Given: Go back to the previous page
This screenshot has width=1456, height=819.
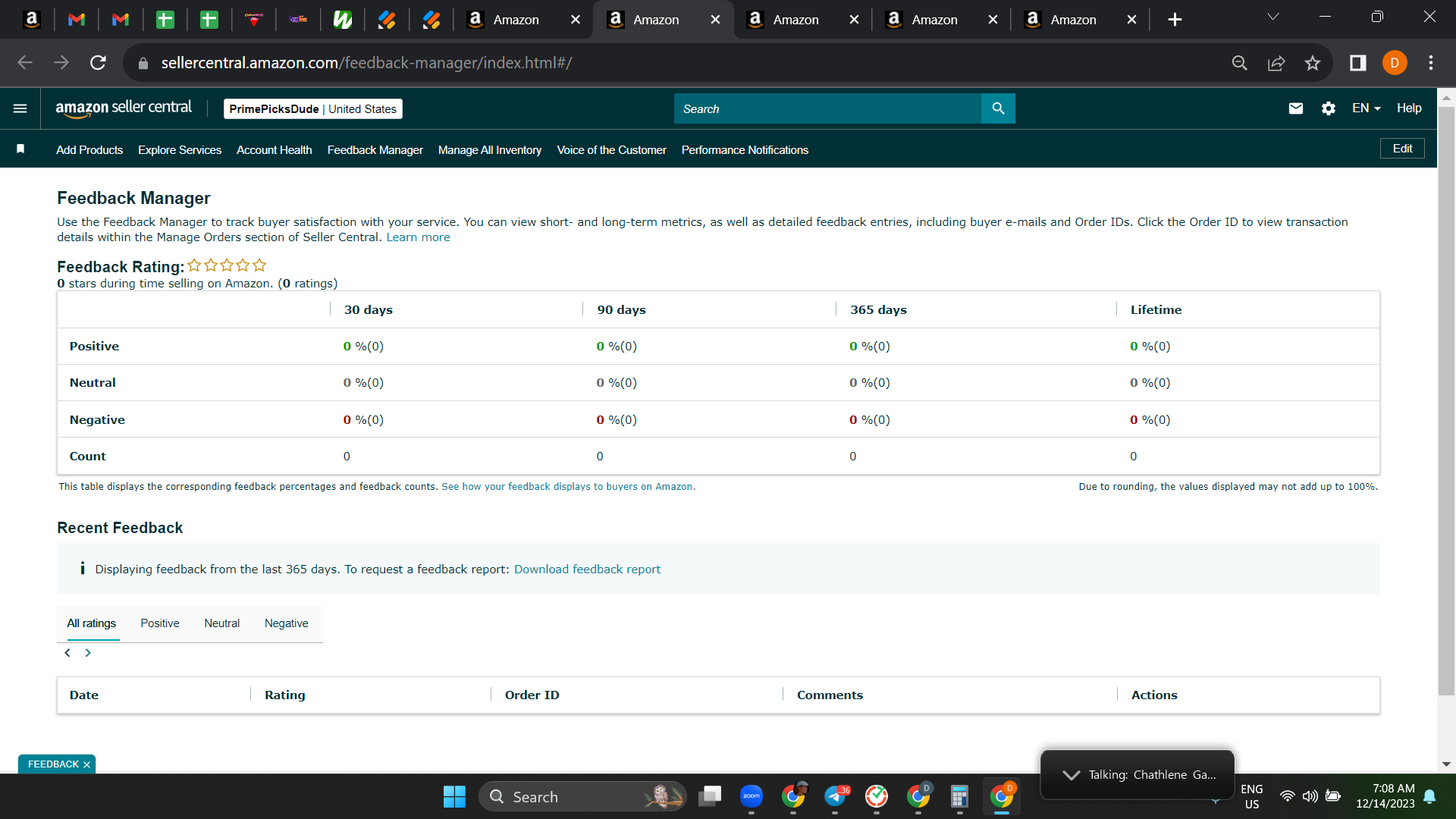Looking at the screenshot, I should pyautogui.click(x=25, y=63).
